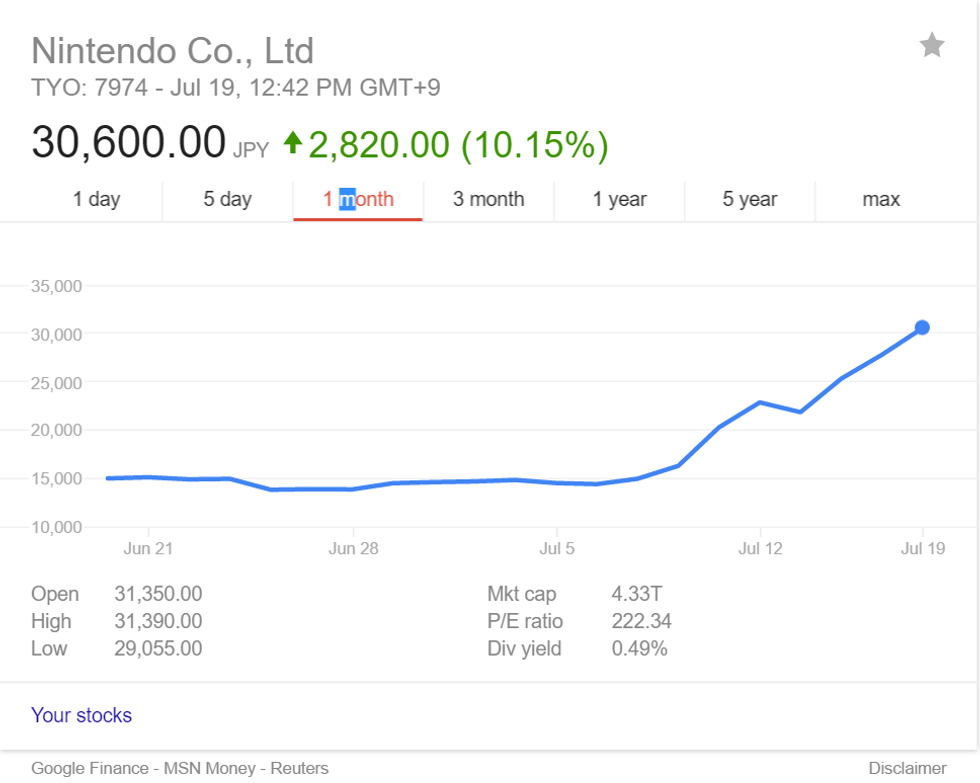Select the 5 day chart range
980x783 pixels.
227,199
